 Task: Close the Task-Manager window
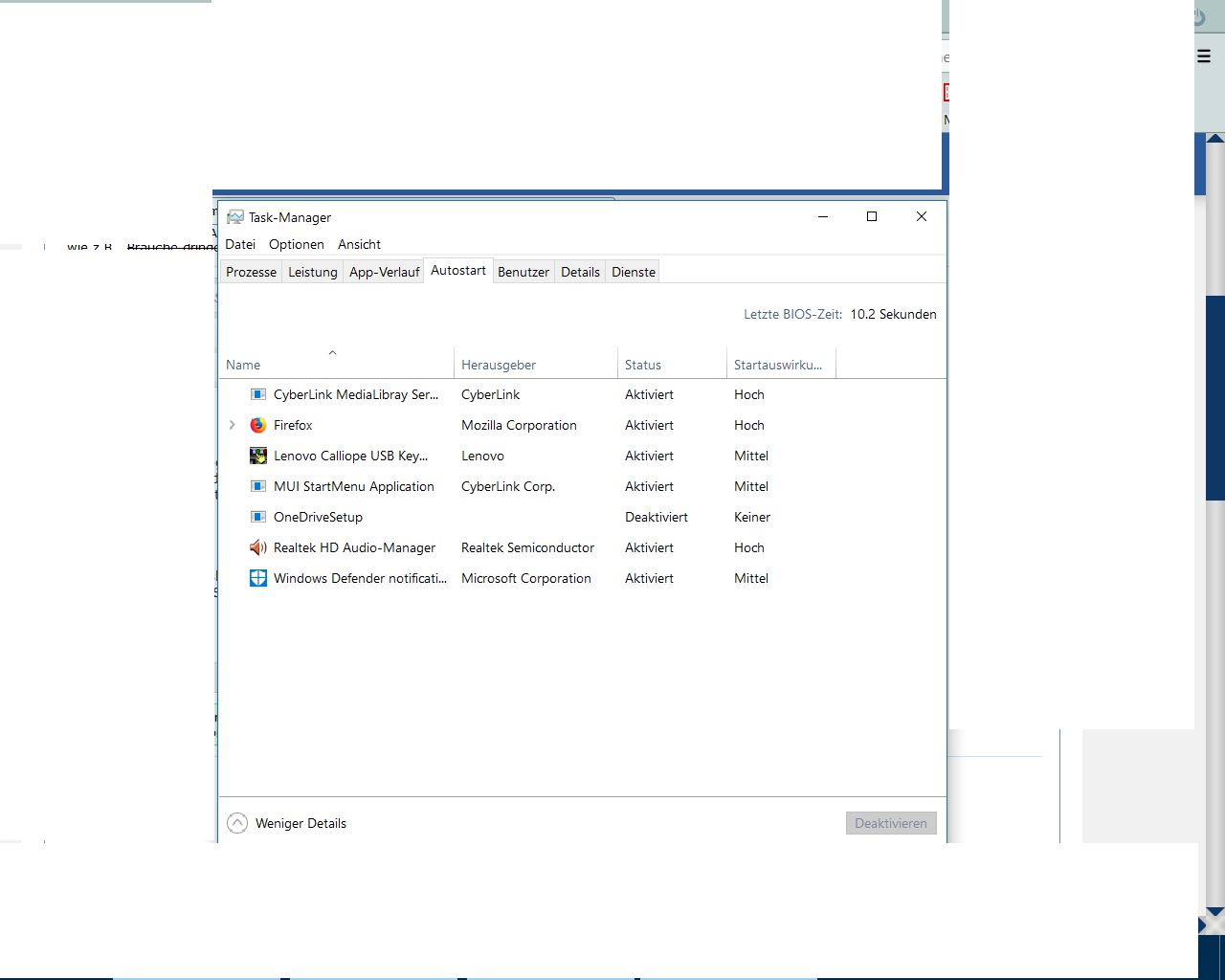click(x=922, y=216)
